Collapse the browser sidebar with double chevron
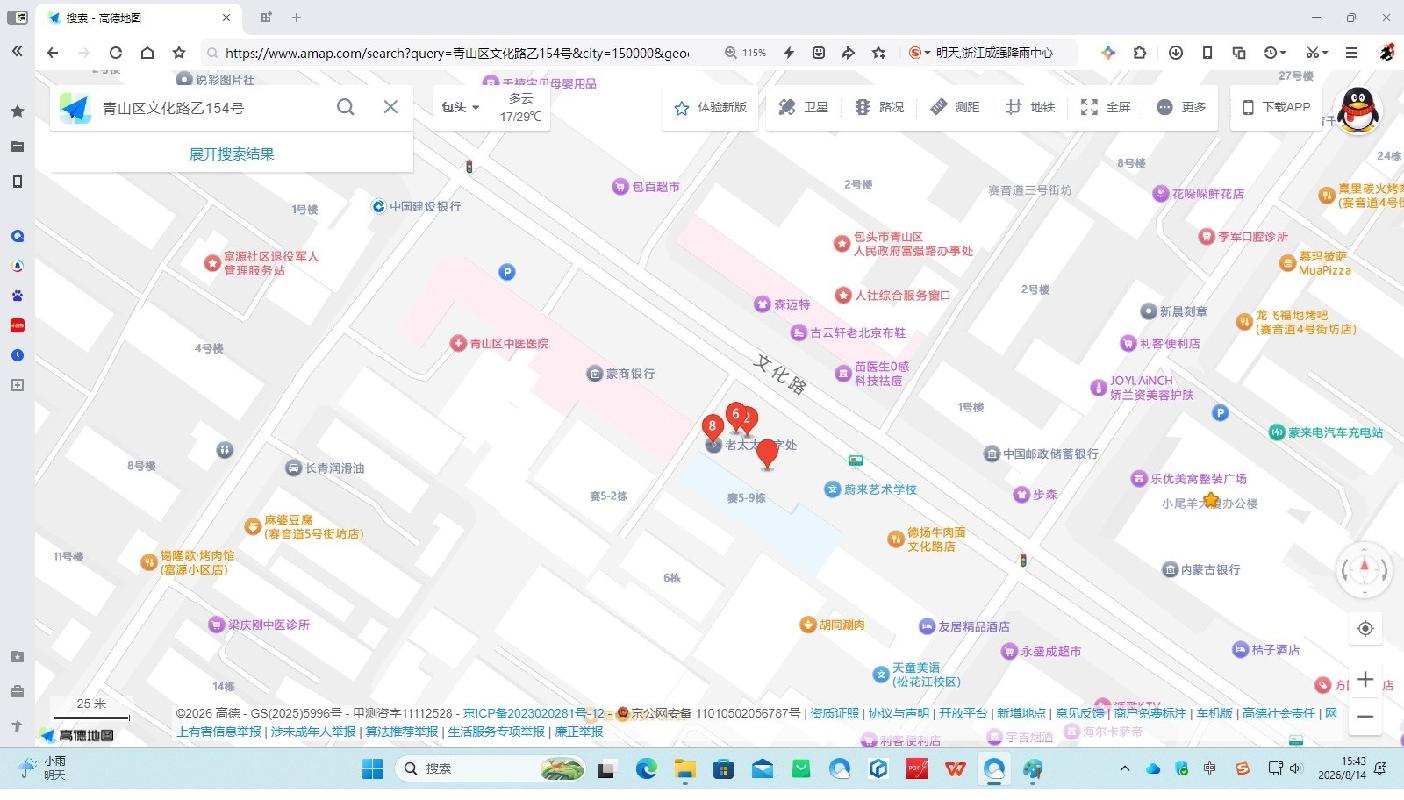The height and width of the screenshot is (800, 1404). [x=17, y=51]
